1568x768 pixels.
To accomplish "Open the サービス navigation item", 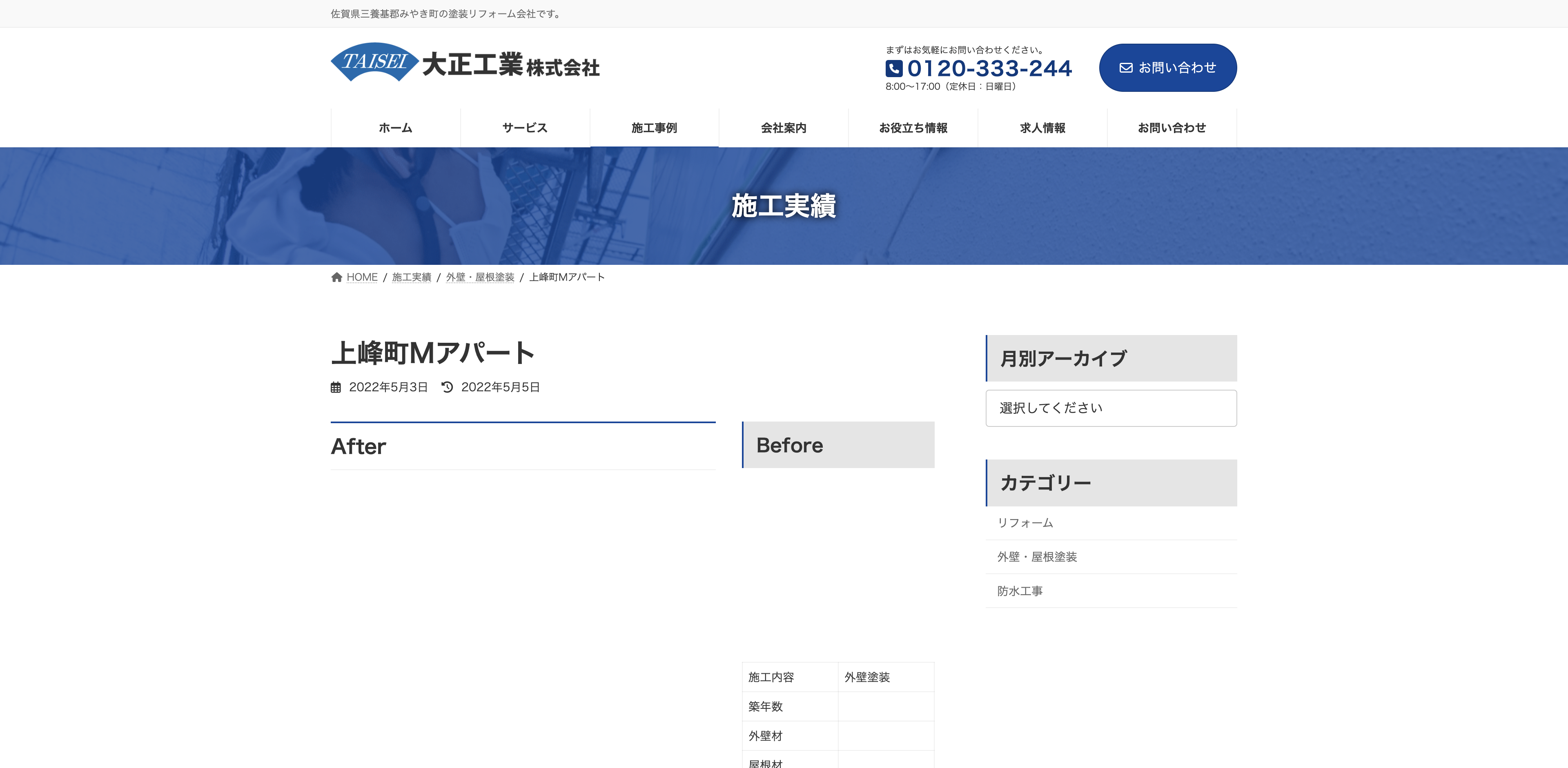I will click(x=525, y=128).
